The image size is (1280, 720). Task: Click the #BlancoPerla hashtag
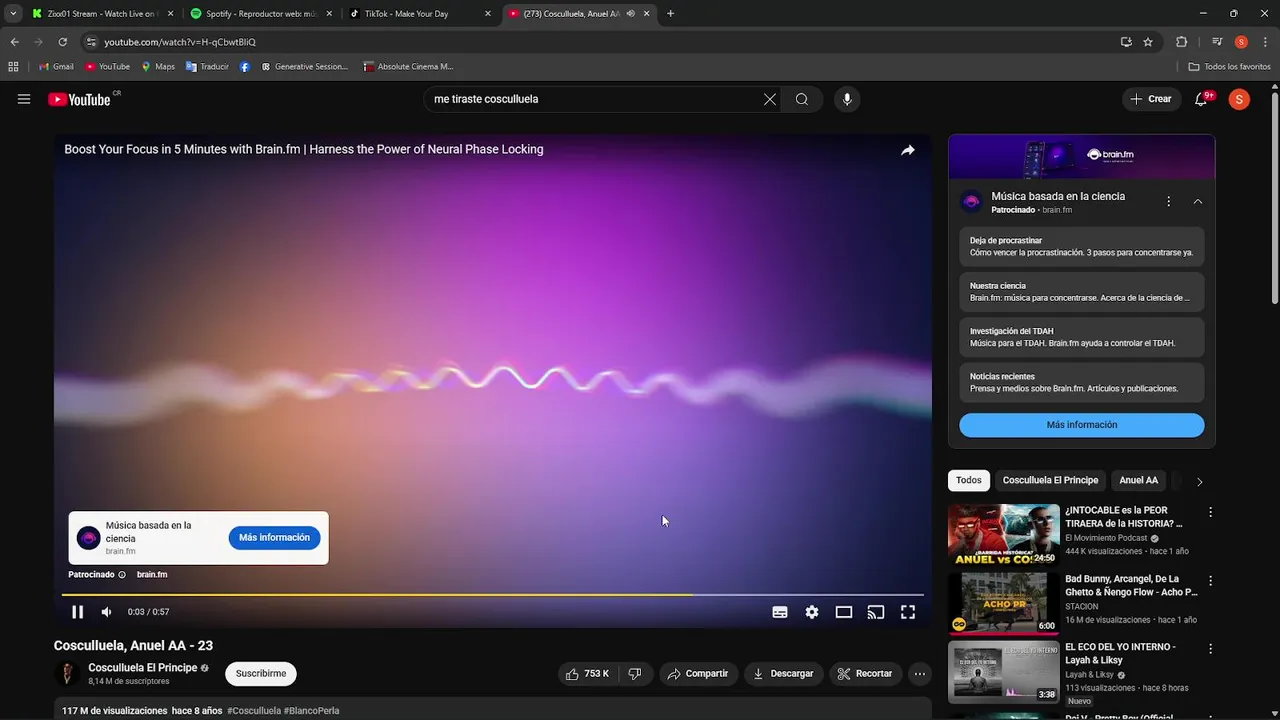(x=312, y=711)
